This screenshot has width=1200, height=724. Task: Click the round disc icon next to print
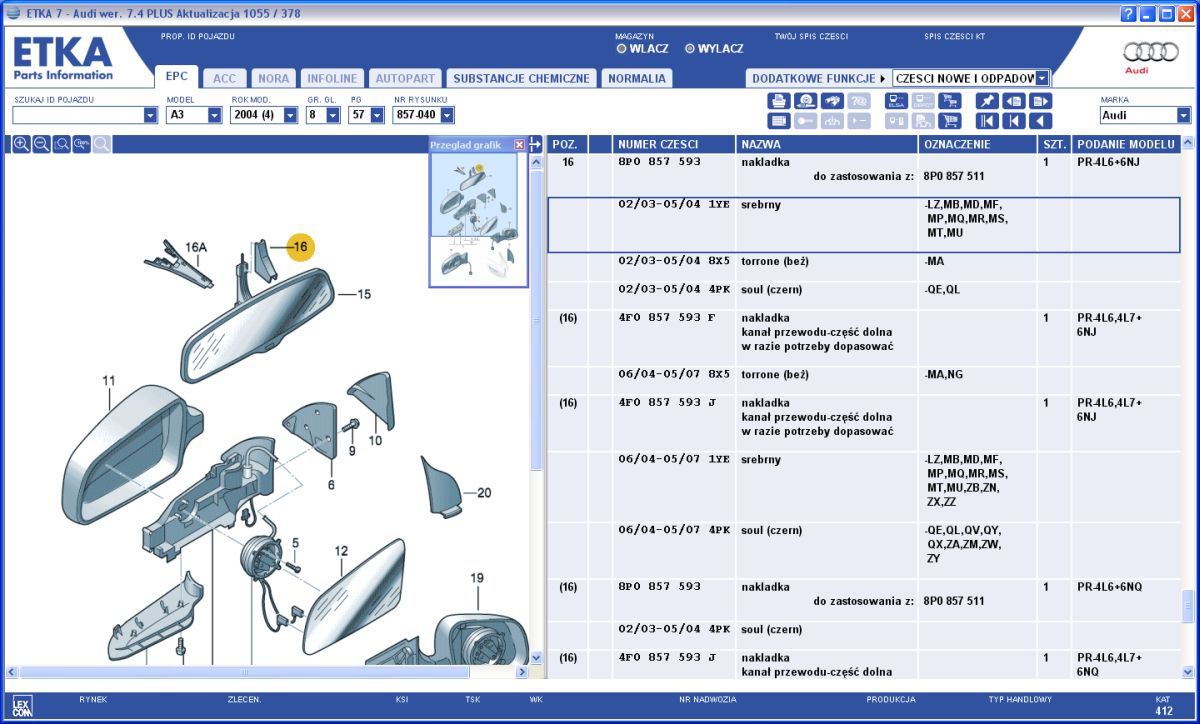pyautogui.click(x=805, y=101)
